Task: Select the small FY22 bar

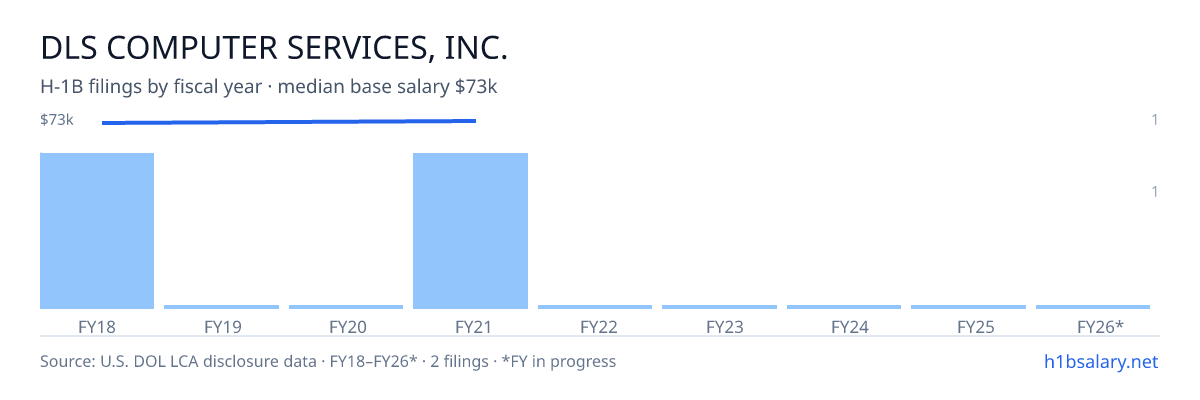Action: tap(595, 307)
